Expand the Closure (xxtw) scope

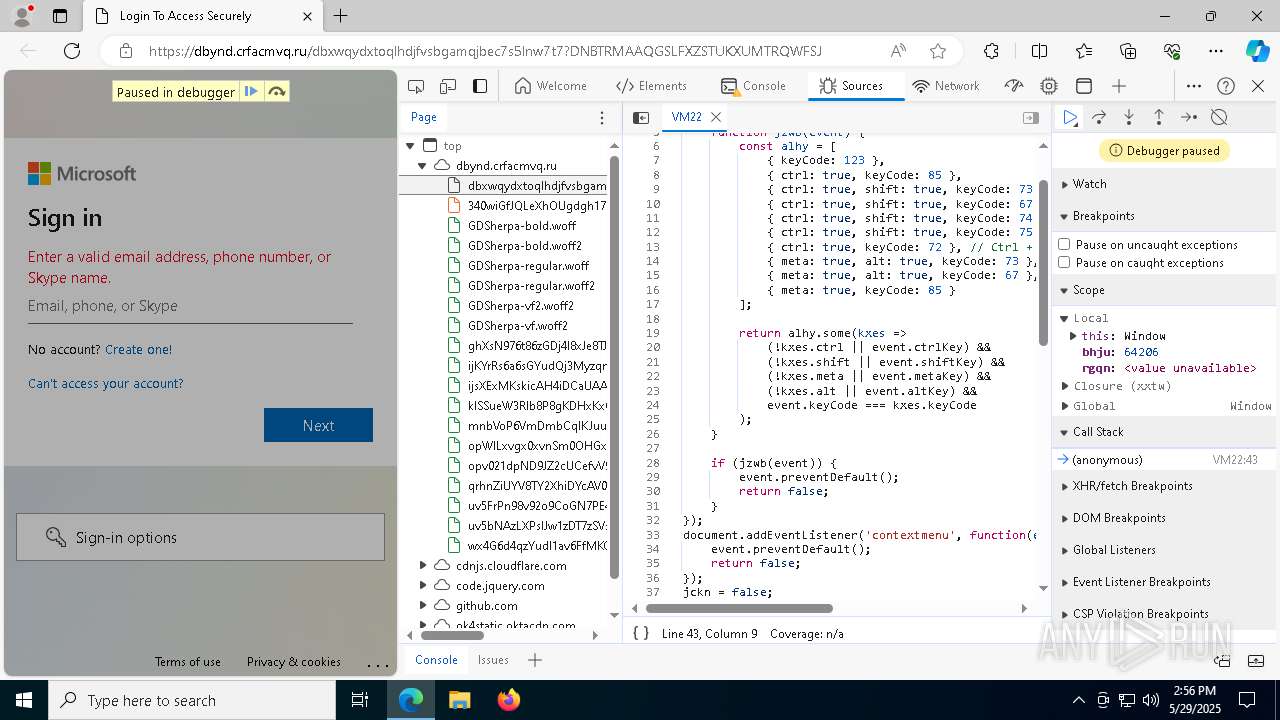click(1065, 386)
